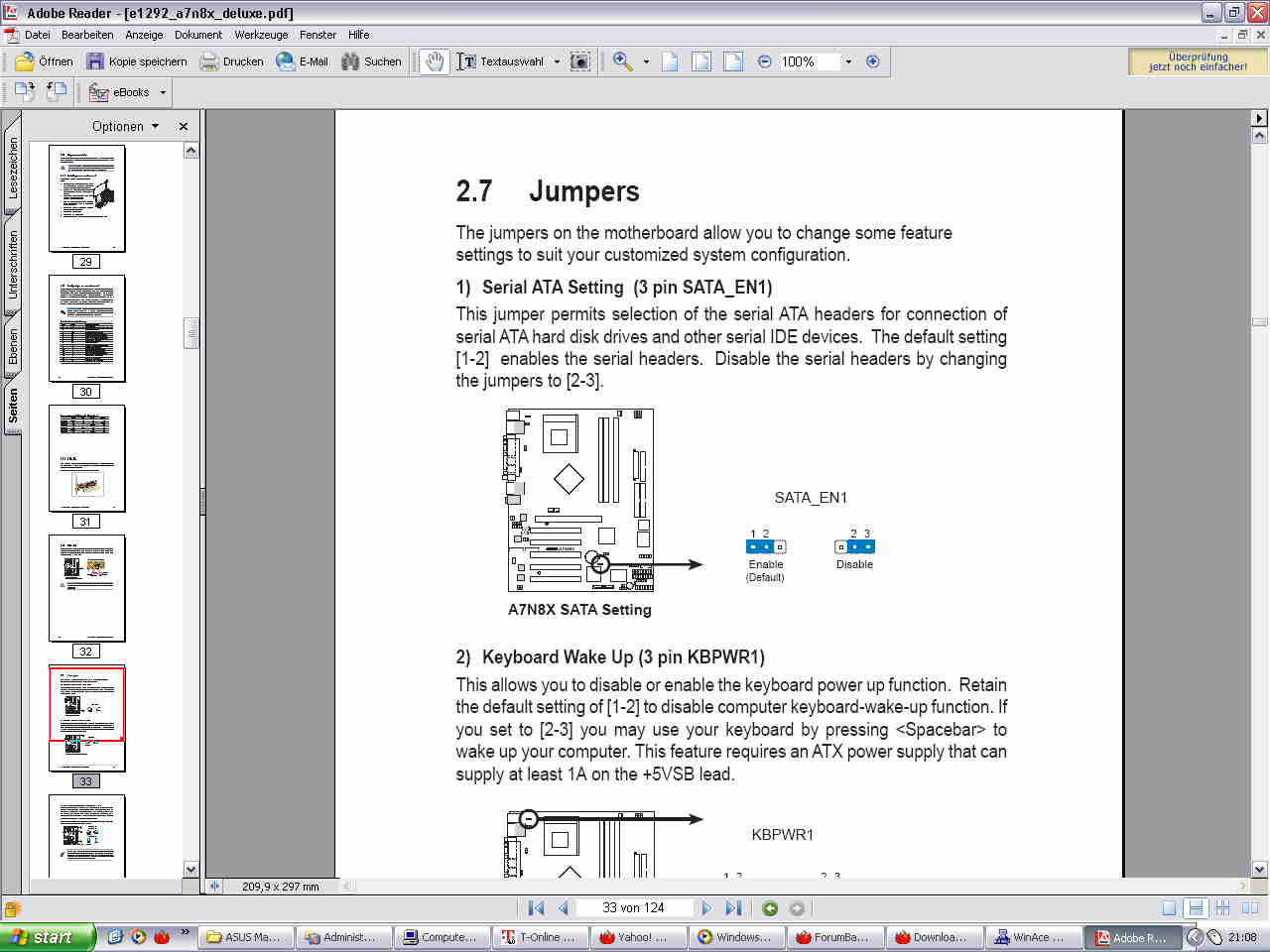The height and width of the screenshot is (952, 1270).
Task: Open the Werkzeuge menu
Action: (261, 35)
